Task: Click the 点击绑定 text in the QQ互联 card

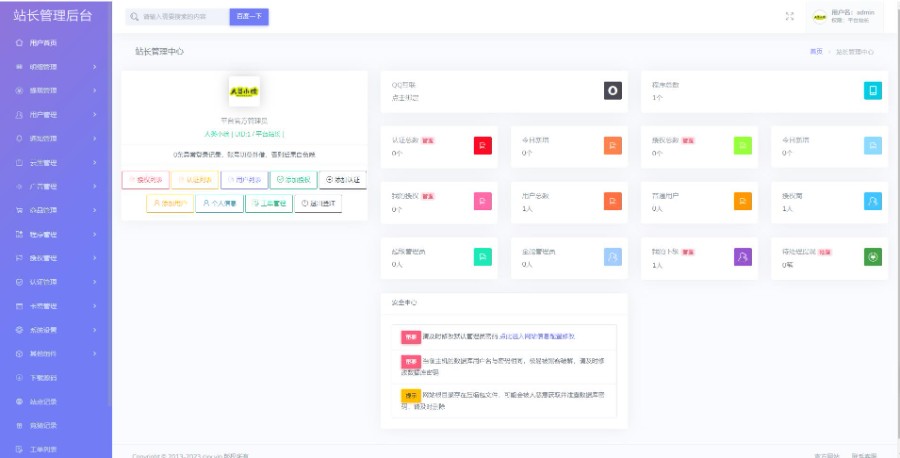Action: pyautogui.click(x=405, y=98)
